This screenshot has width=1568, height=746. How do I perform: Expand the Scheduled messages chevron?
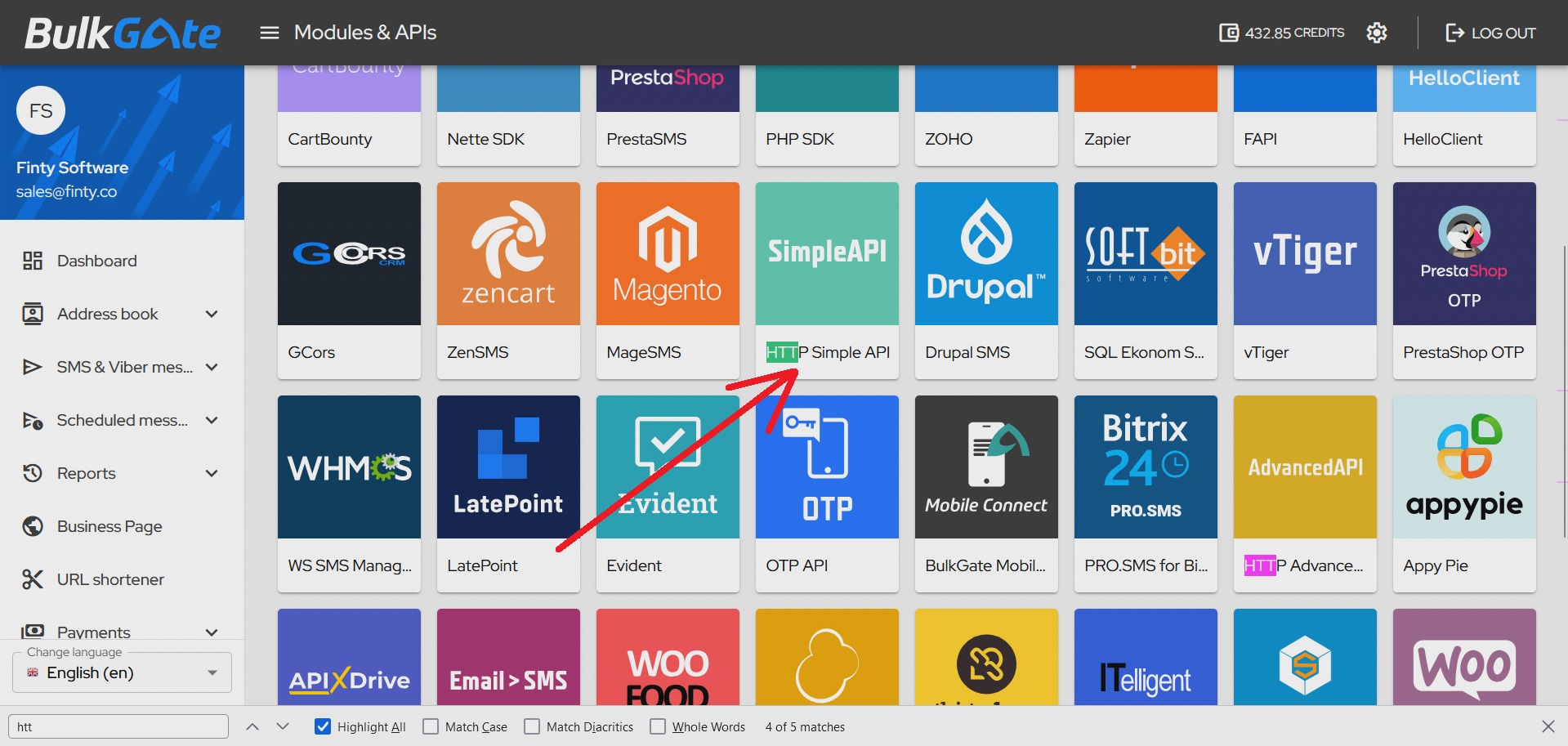click(x=212, y=420)
